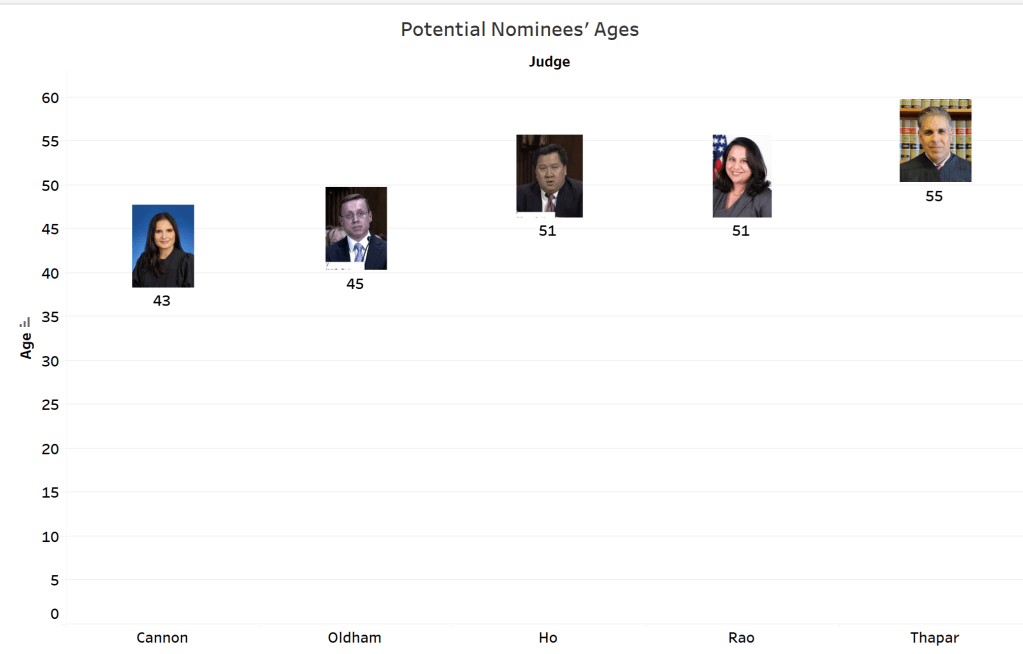
Task: Select the photo mark in the Oldham column
Action: point(356,228)
